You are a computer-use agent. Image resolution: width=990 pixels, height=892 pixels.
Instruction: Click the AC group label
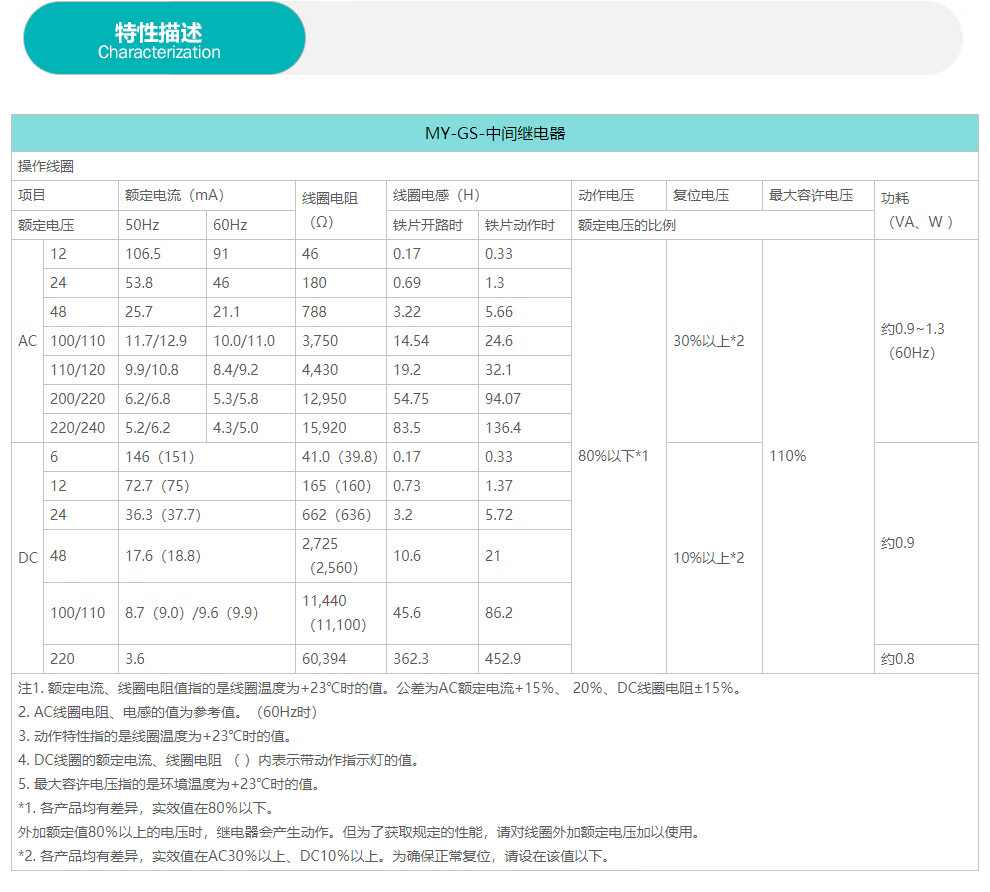[x=28, y=341]
